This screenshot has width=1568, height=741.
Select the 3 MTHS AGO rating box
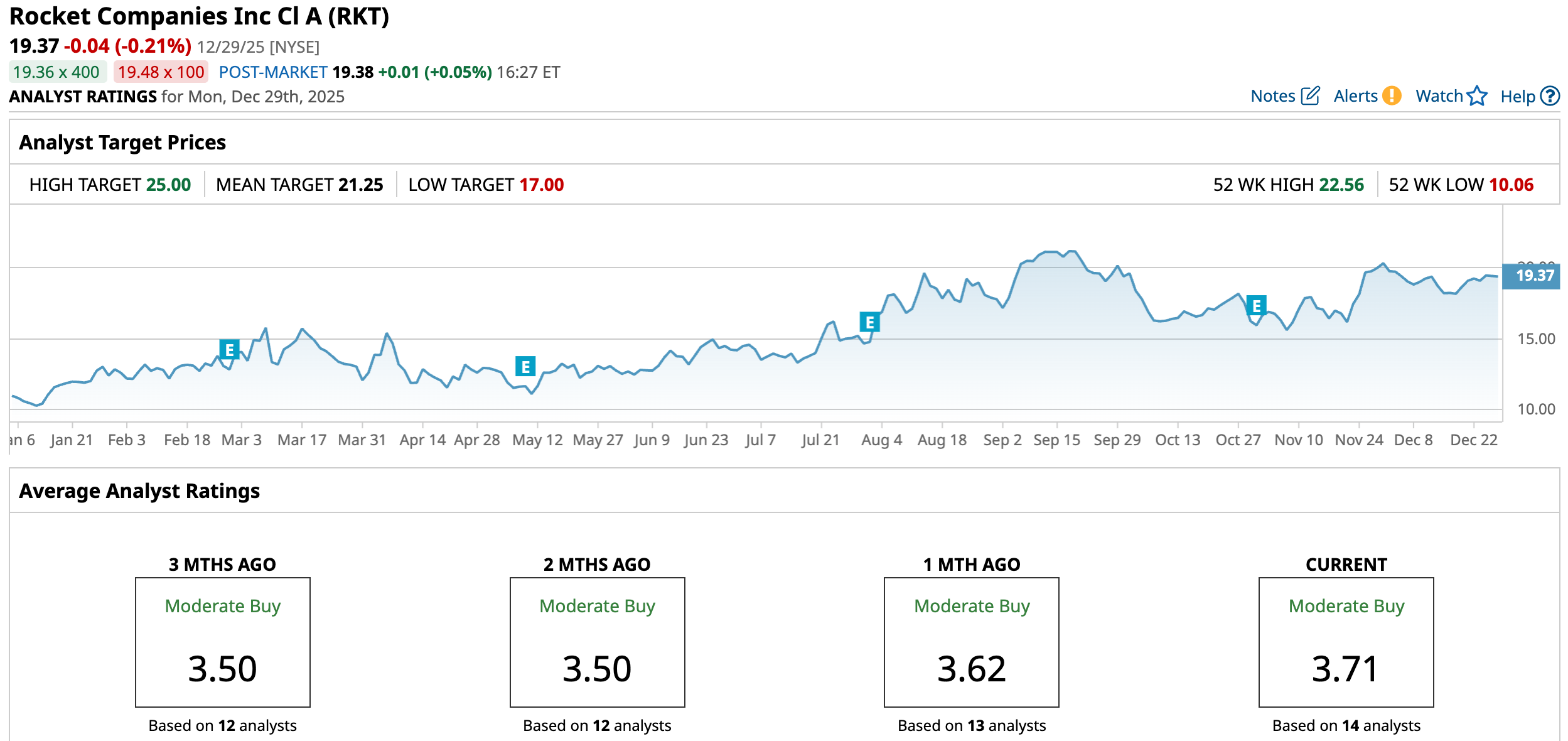(x=222, y=642)
